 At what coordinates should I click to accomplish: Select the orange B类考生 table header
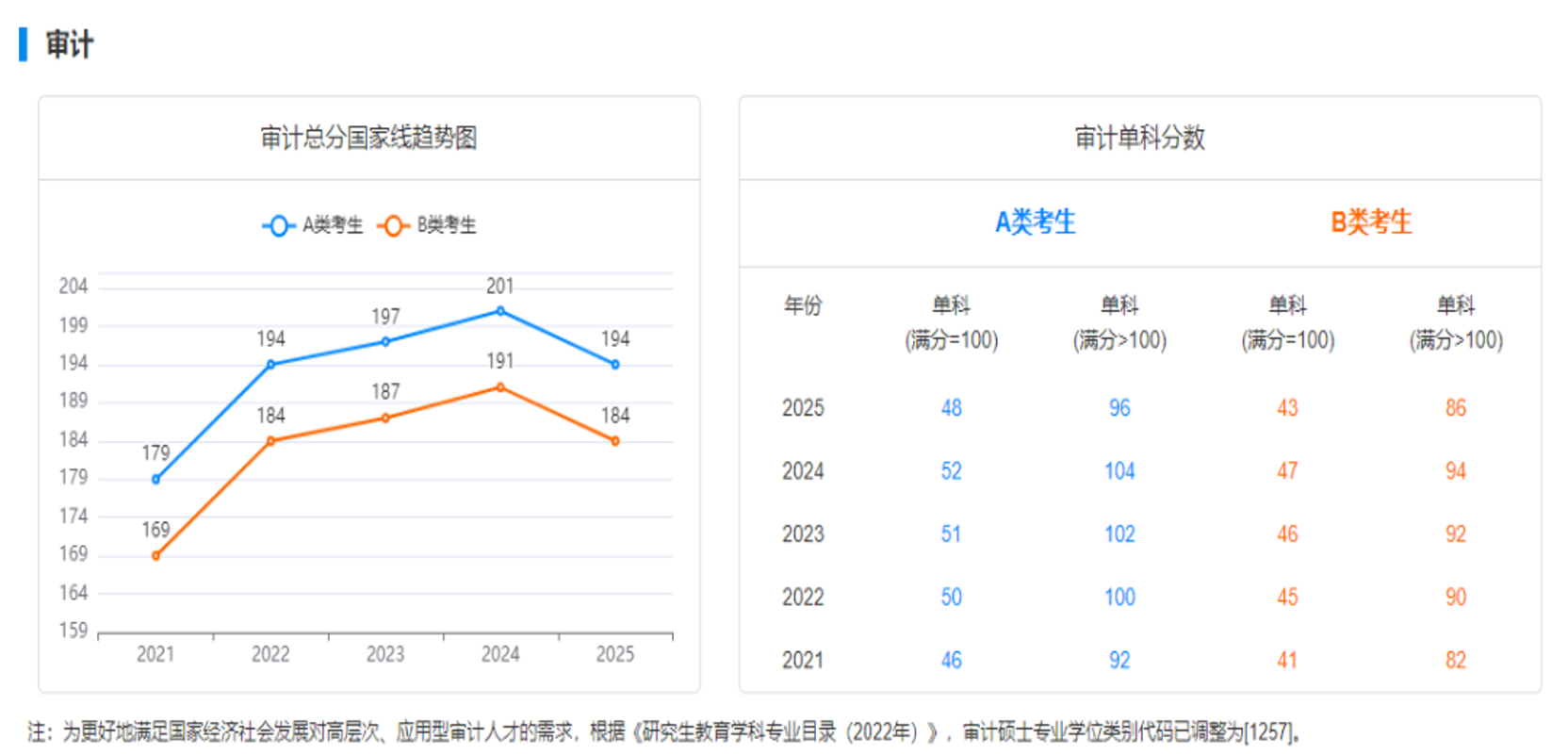pyautogui.click(x=1370, y=222)
